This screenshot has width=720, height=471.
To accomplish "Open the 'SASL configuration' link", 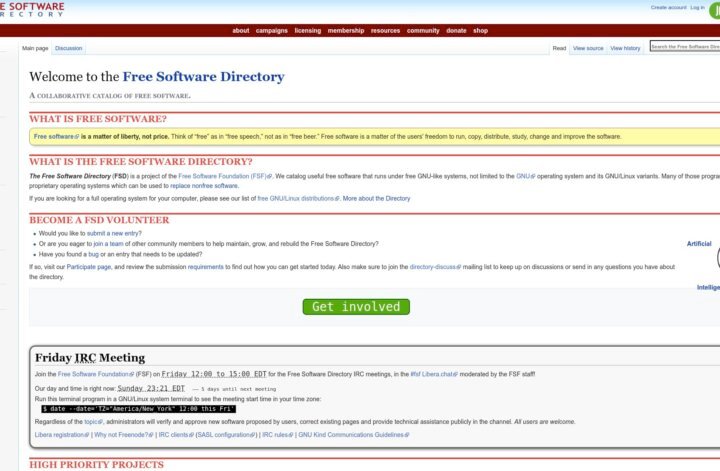I will tap(226, 435).
